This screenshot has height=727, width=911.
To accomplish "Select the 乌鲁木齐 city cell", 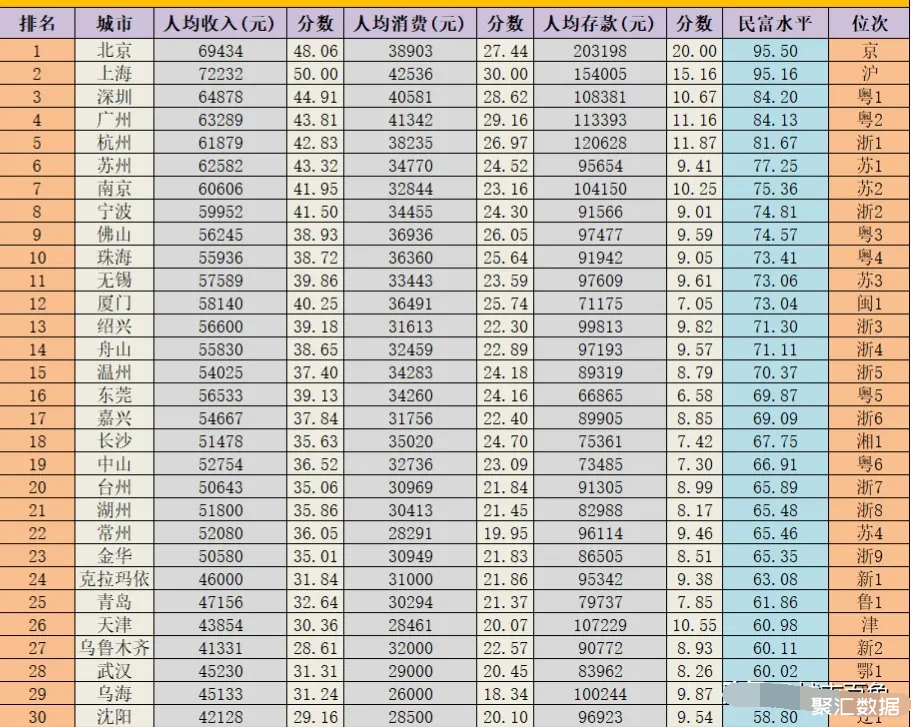I will click(114, 648).
